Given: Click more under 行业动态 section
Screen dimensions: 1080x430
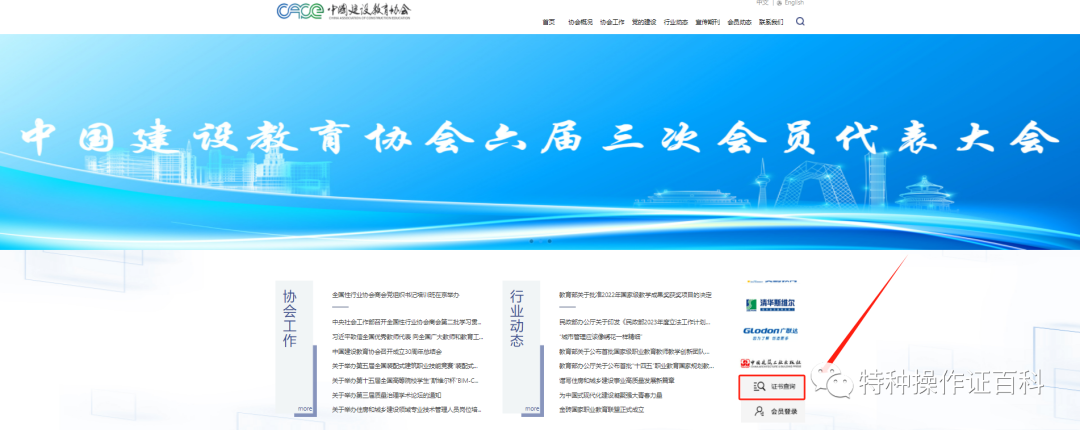Looking at the screenshot, I should coord(532,409).
